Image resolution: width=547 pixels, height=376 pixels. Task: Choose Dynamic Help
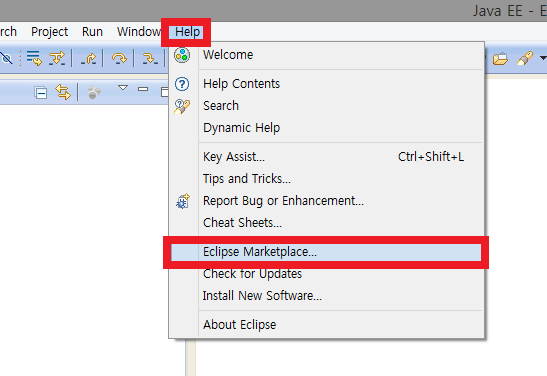tap(327, 128)
